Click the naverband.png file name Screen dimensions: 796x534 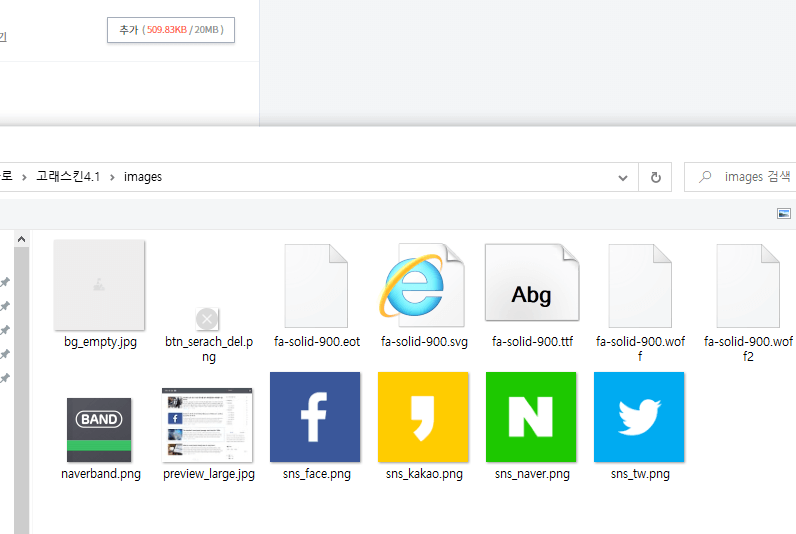(x=101, y=474)
